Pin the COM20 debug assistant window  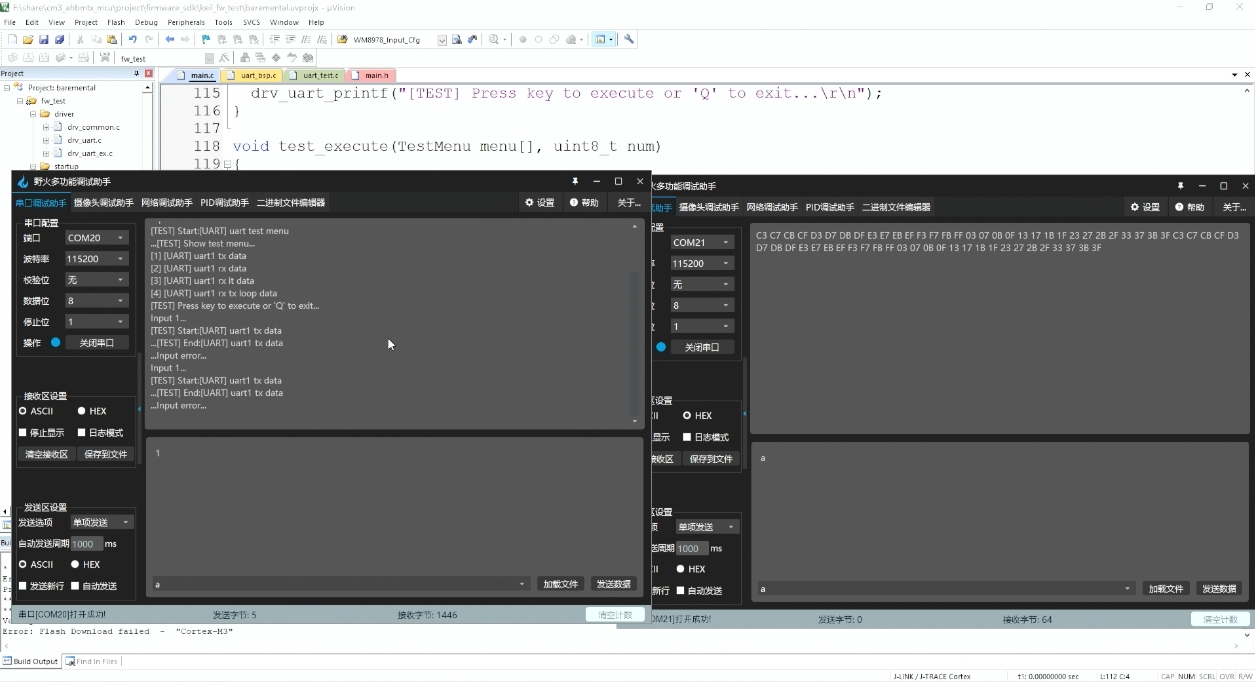click(575, 181)
